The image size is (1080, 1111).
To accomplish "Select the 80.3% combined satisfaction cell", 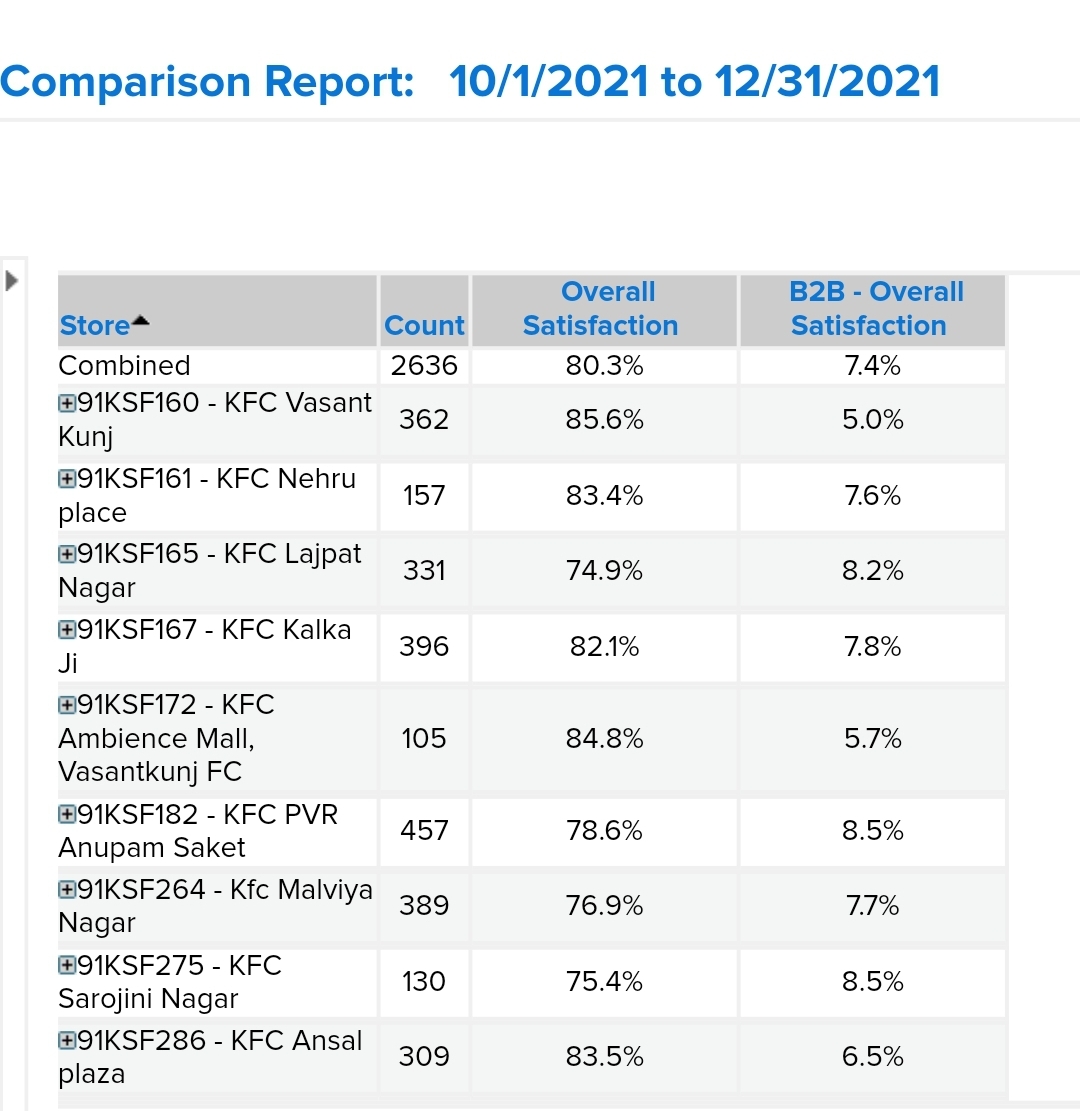I will 604,366.
